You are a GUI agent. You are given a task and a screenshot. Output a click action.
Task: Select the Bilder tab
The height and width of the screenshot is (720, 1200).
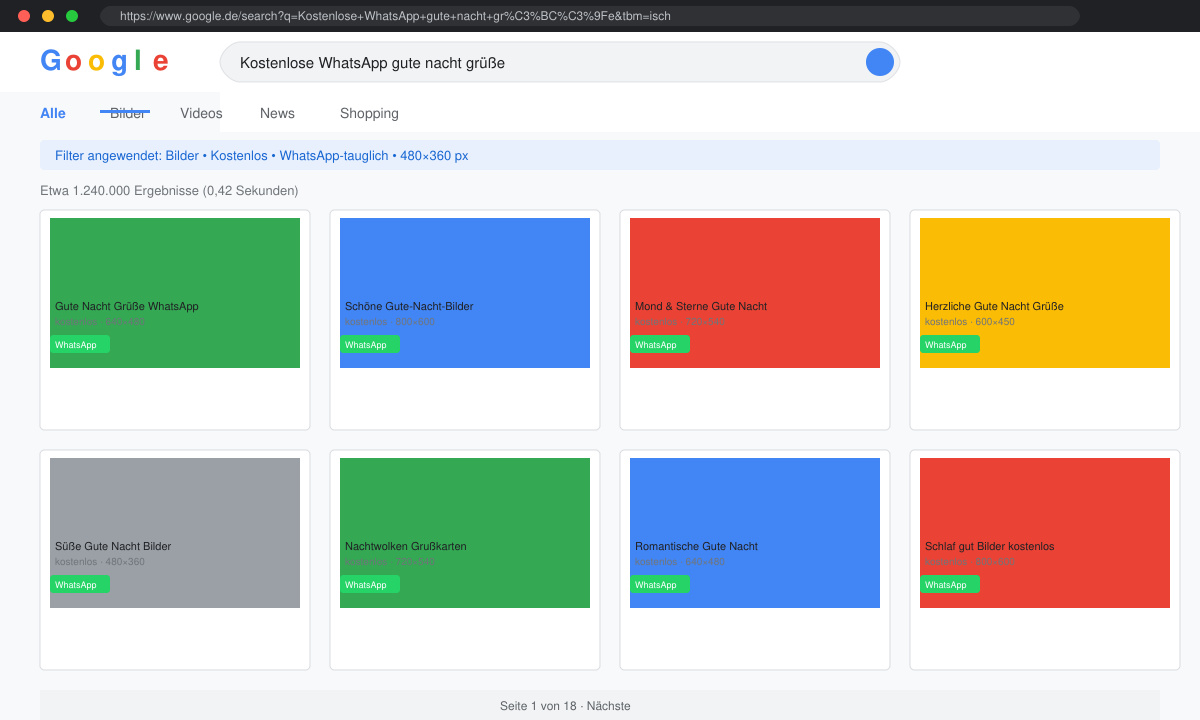128,113
